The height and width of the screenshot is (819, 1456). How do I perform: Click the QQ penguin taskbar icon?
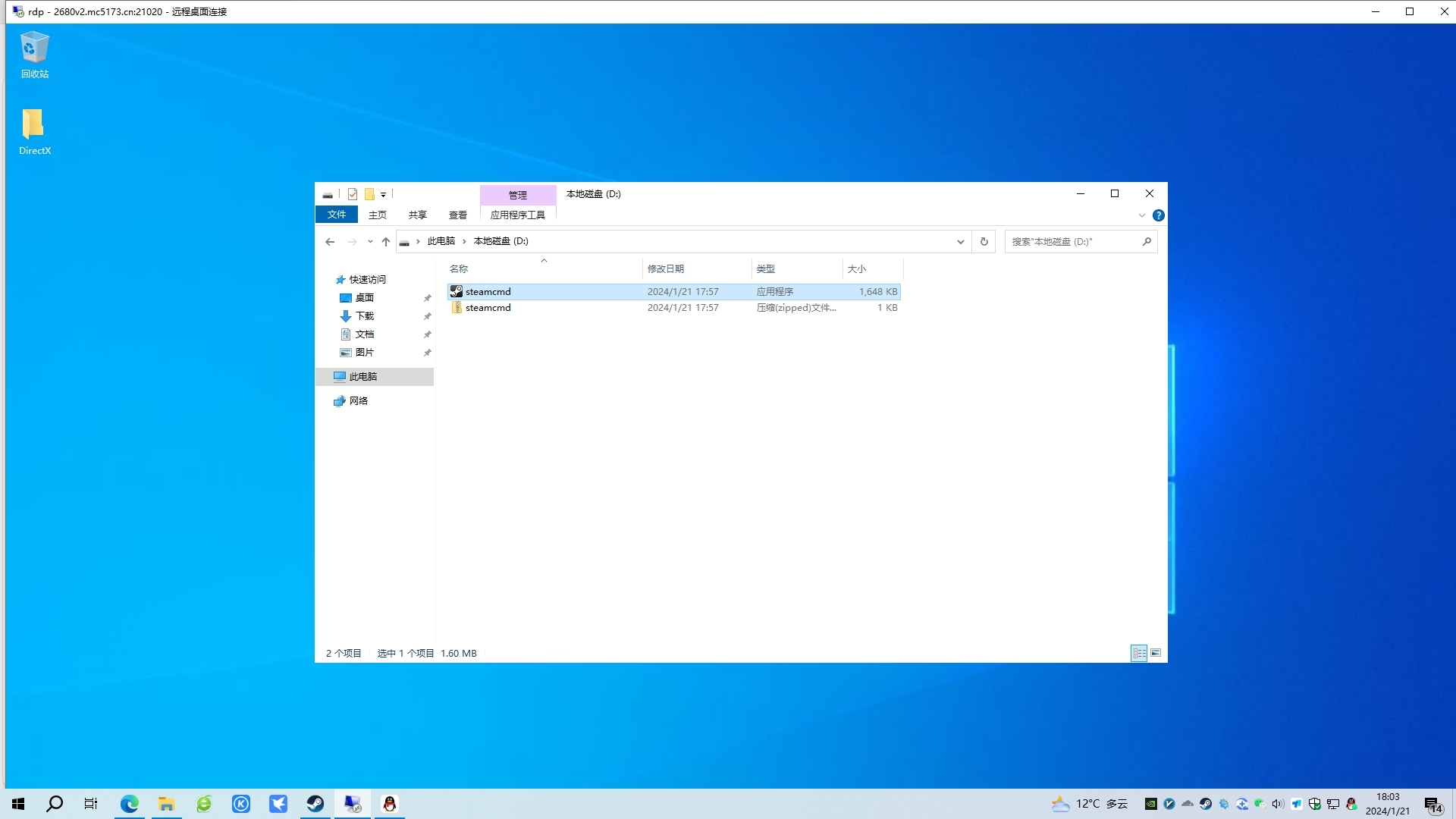[x=390, y=804]
